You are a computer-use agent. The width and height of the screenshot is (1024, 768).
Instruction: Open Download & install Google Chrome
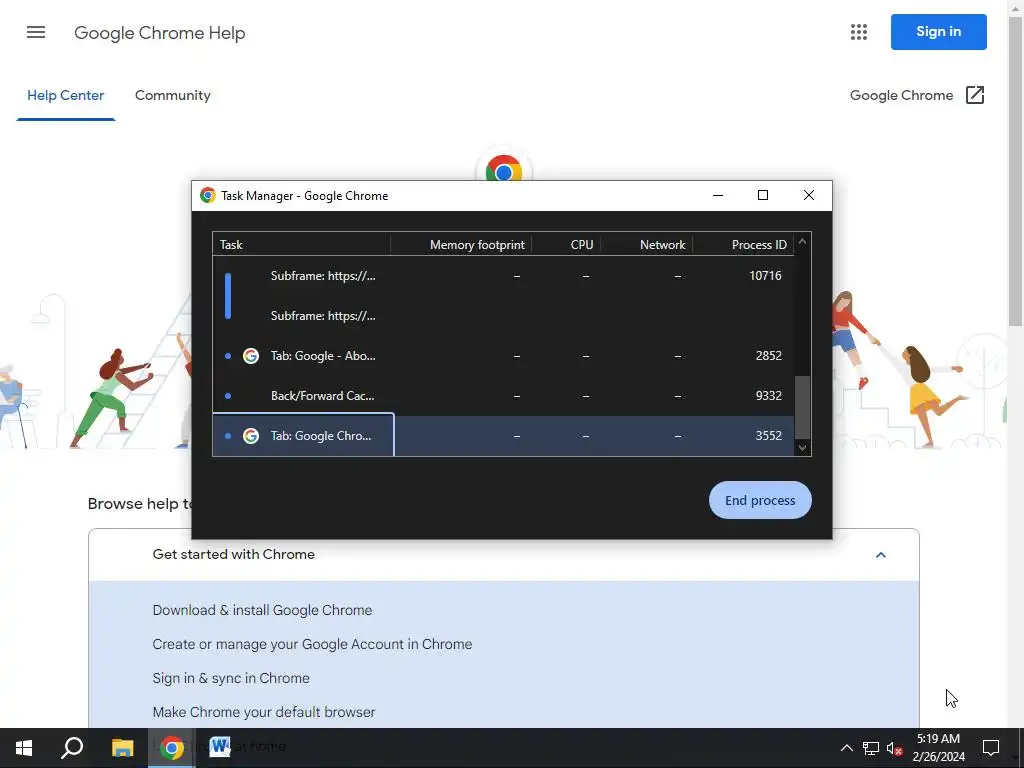pyautogui.click(x=262, y=610)
